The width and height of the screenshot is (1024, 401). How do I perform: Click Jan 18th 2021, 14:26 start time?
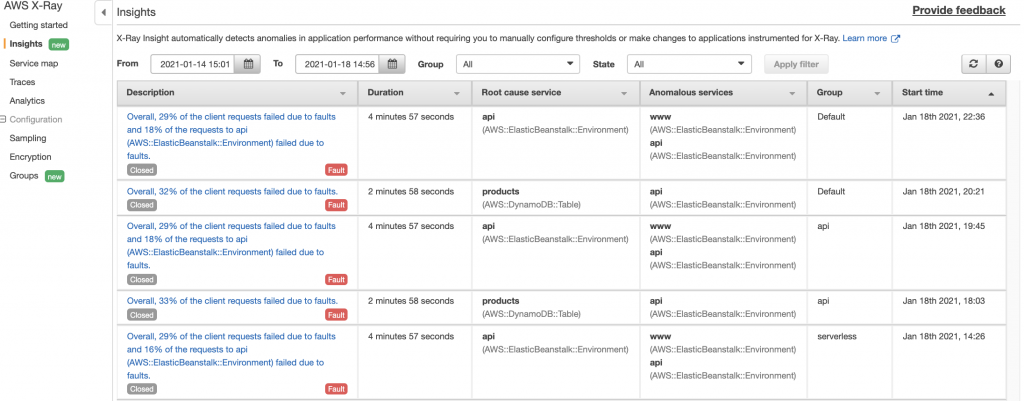(x=943, y=336)
